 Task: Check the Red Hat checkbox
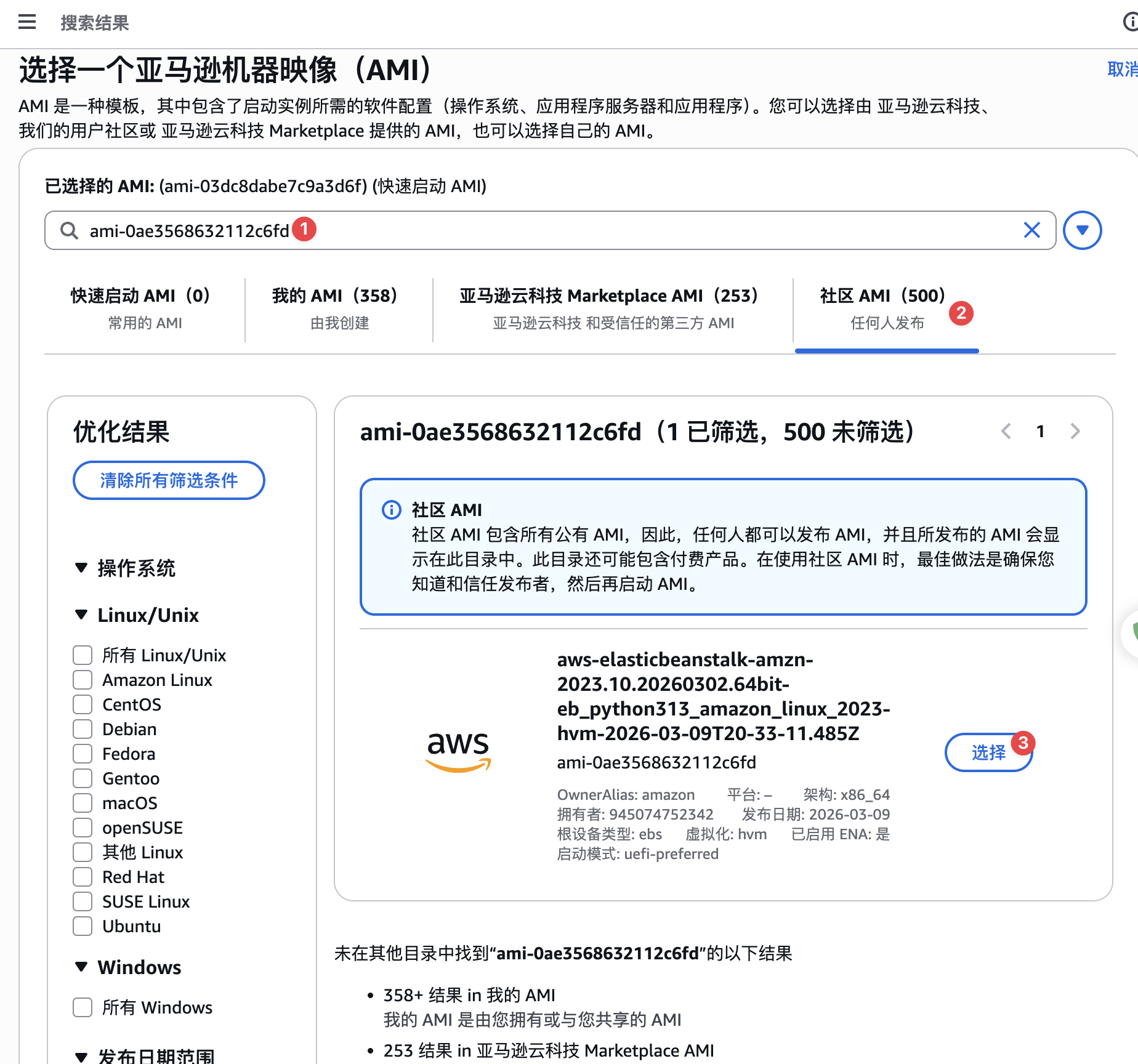[83, 876]
